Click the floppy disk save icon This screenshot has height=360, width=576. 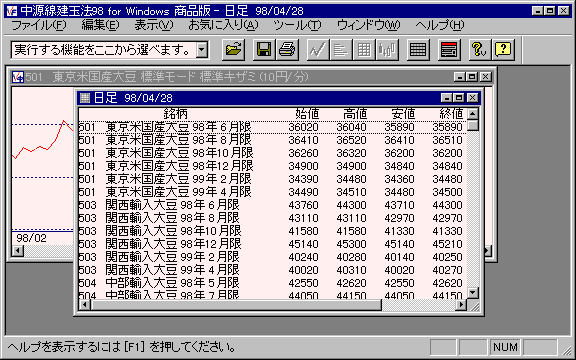(263, 50)
